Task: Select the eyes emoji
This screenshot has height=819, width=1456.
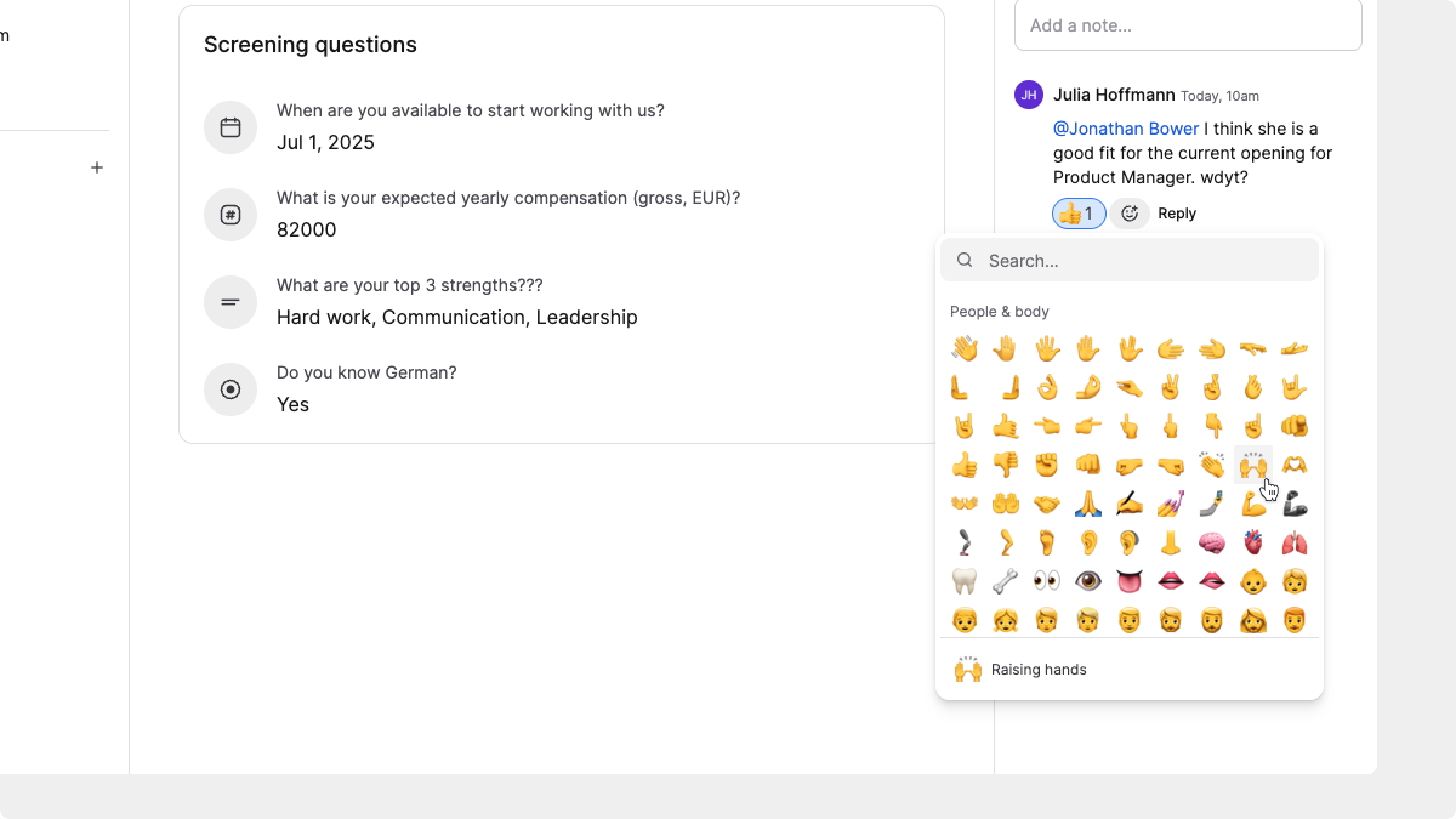Action: tap(1046, 581)
